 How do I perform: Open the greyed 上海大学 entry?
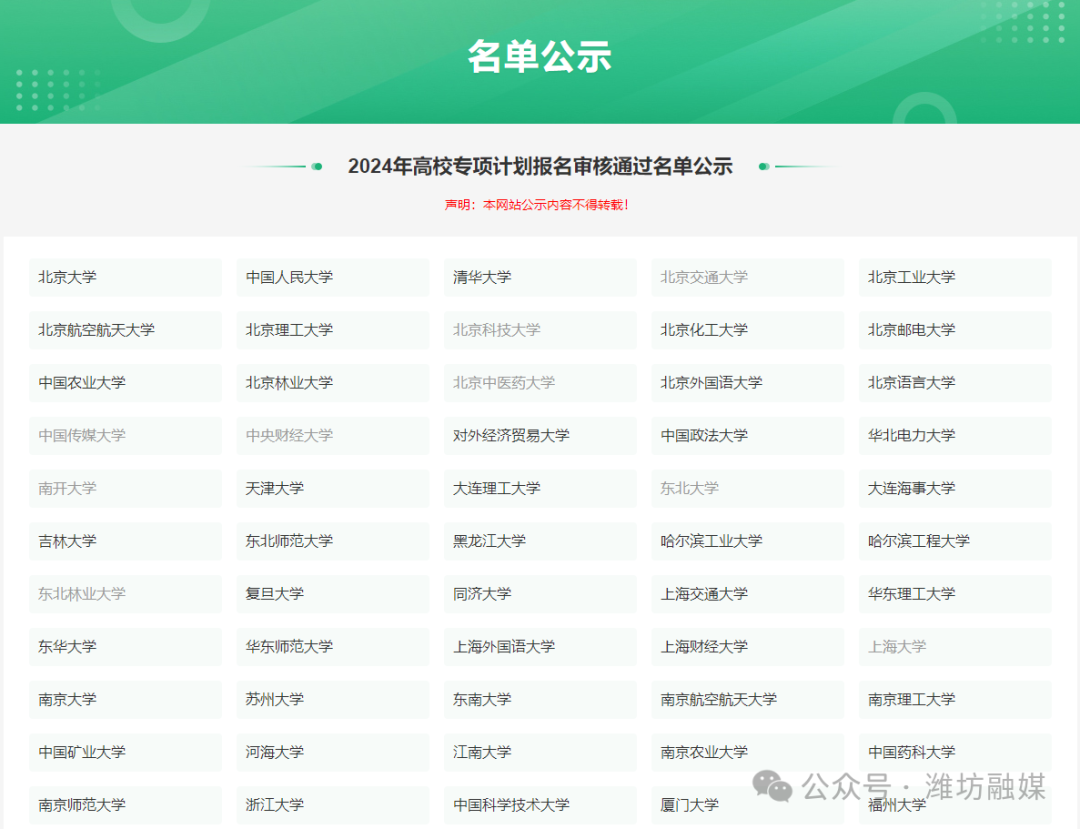click(955, 647)
